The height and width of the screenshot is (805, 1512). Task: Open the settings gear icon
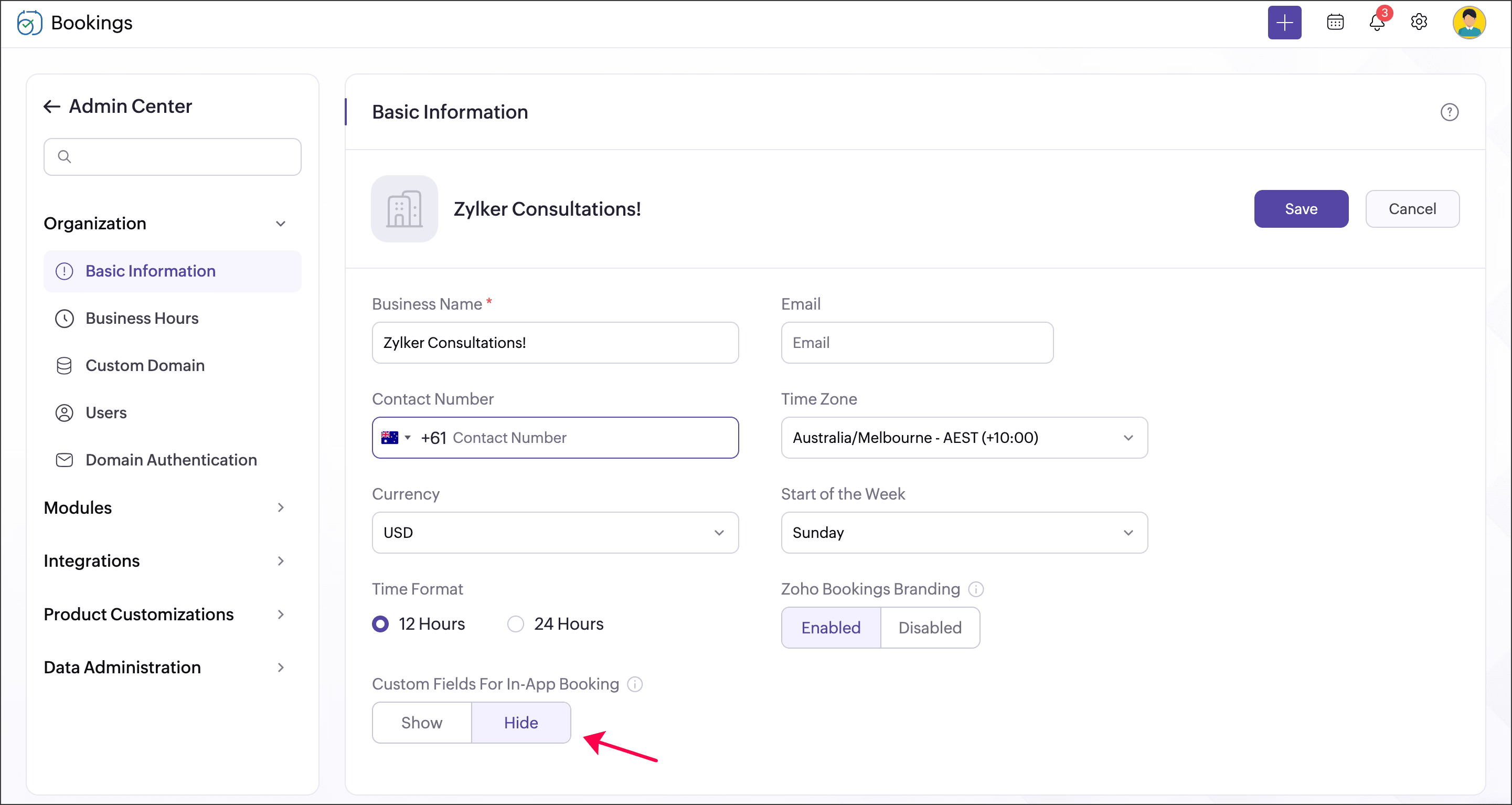click(x=1419, y=23)
